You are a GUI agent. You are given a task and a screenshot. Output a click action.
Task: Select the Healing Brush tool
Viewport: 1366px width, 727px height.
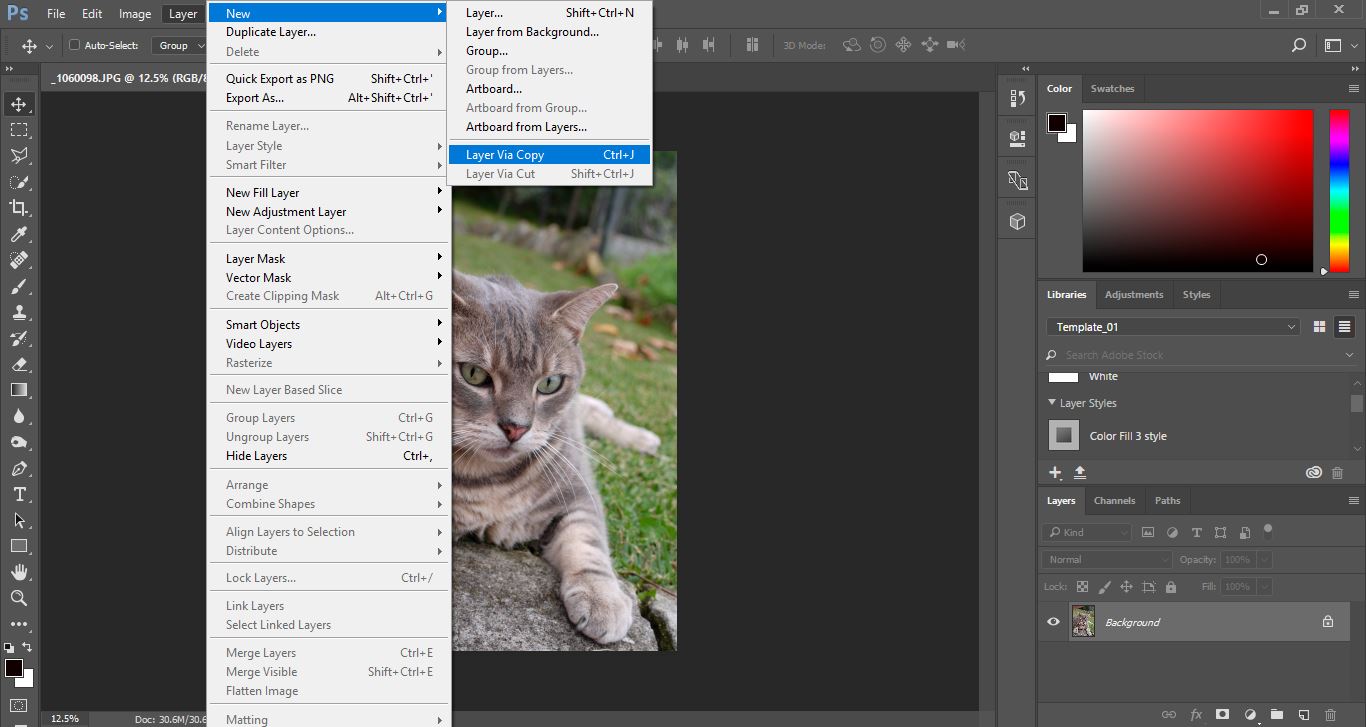point(19,260)
